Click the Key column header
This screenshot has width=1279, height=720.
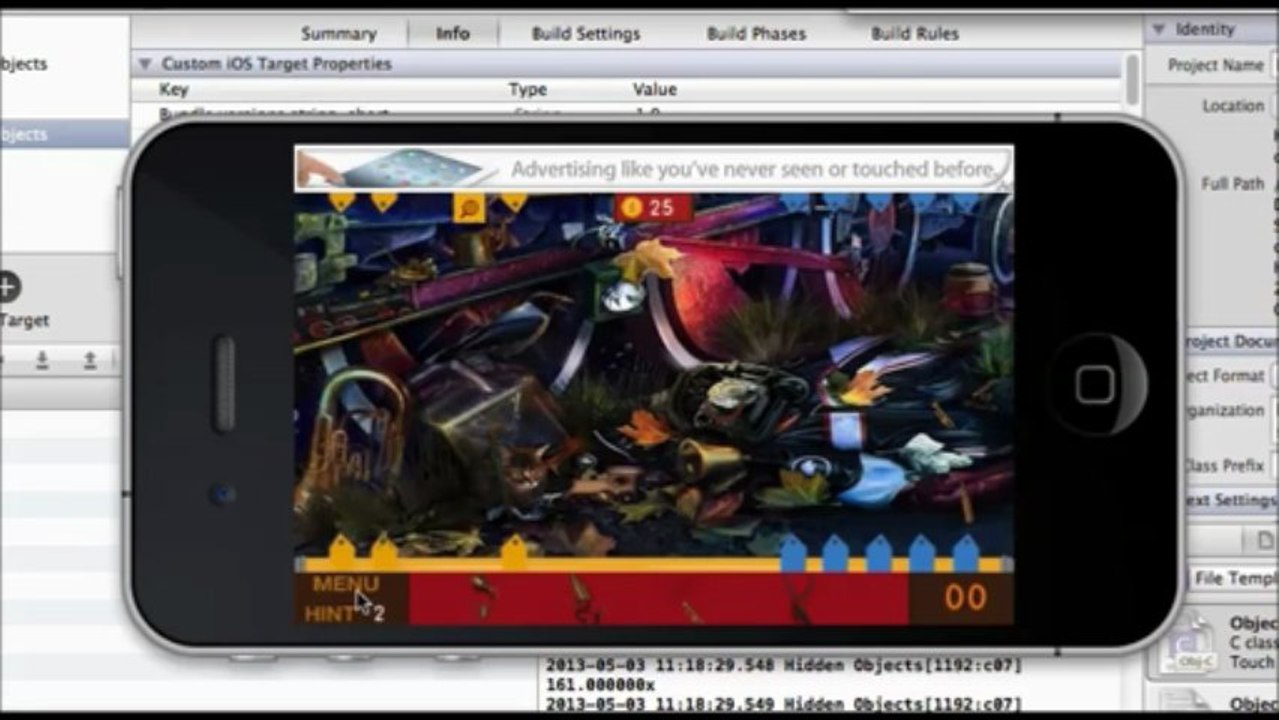(x=174, y=89)
